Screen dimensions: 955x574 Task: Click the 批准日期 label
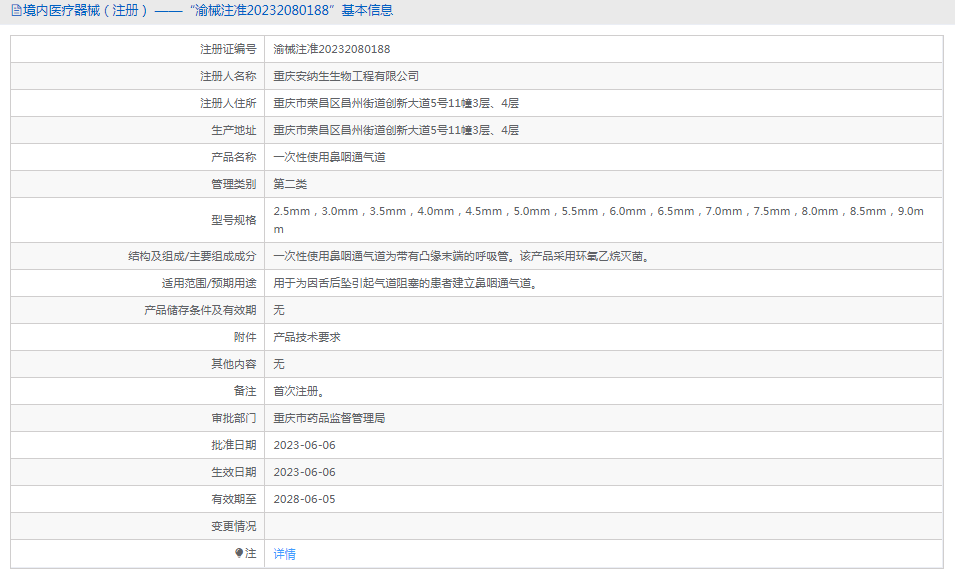(234, 445)
